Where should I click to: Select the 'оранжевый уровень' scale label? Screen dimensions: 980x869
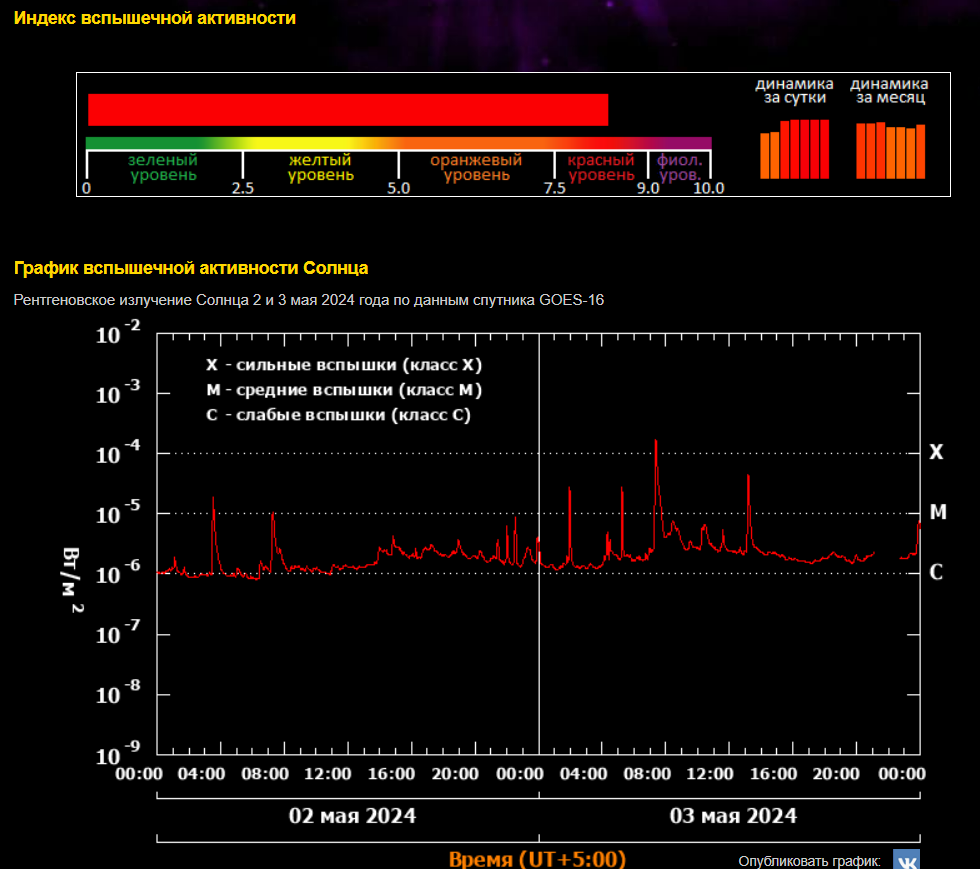pyautogui.click(x=476, y=168)
